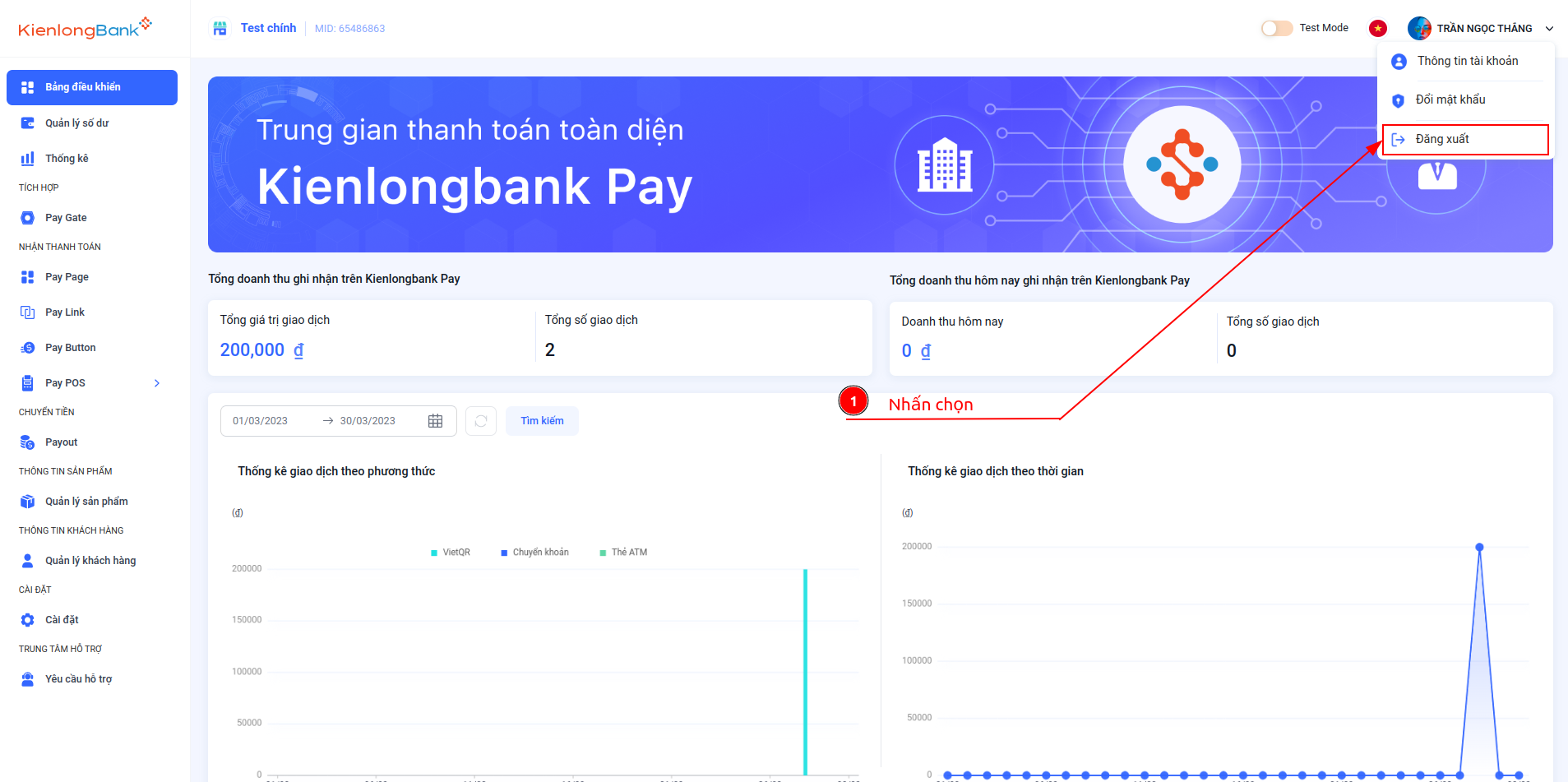
Task: Open the calendar date picker icon
Action: pos(436,421)
